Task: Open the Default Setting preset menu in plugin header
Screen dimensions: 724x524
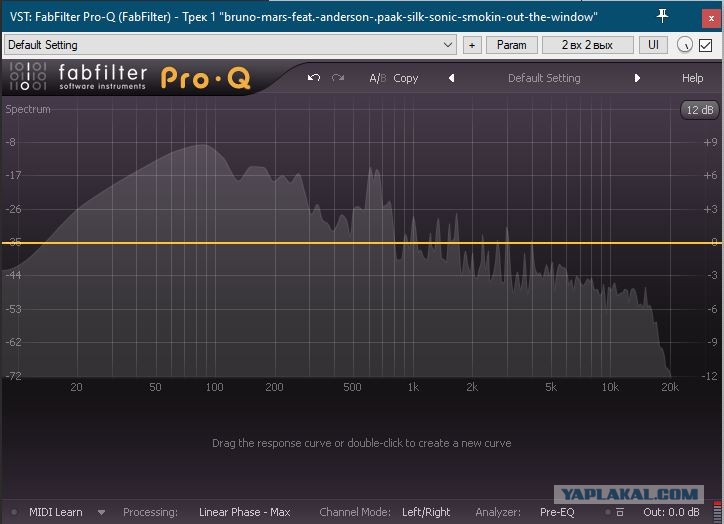Action: coord(544,78)
